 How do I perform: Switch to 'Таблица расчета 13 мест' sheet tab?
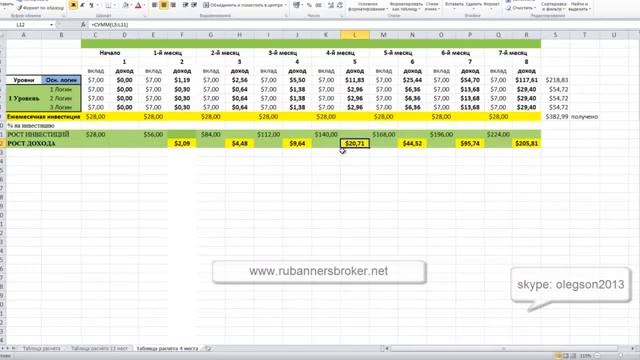pos(99,349)
